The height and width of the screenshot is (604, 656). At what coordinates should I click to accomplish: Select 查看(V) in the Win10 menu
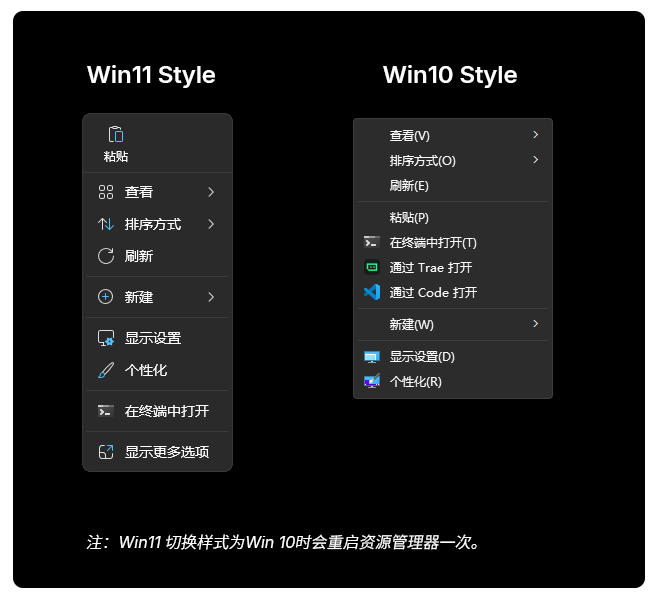tap(453, 135)
